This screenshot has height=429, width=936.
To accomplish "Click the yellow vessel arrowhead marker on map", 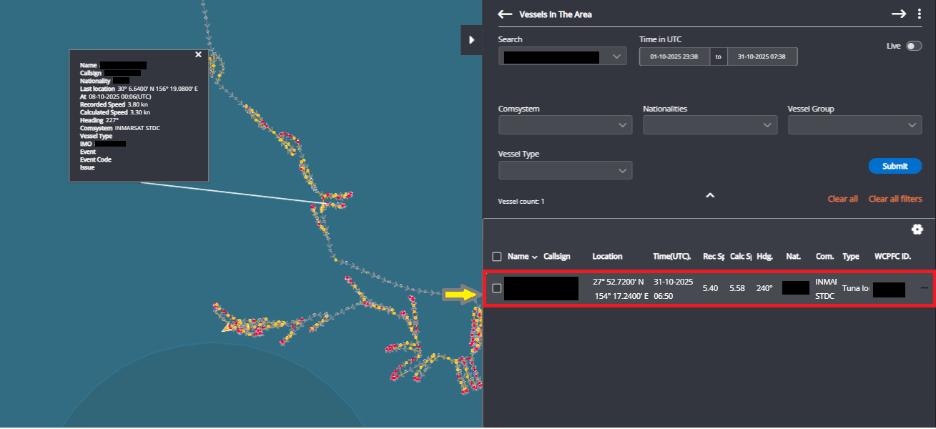I will tap(227, 328).
